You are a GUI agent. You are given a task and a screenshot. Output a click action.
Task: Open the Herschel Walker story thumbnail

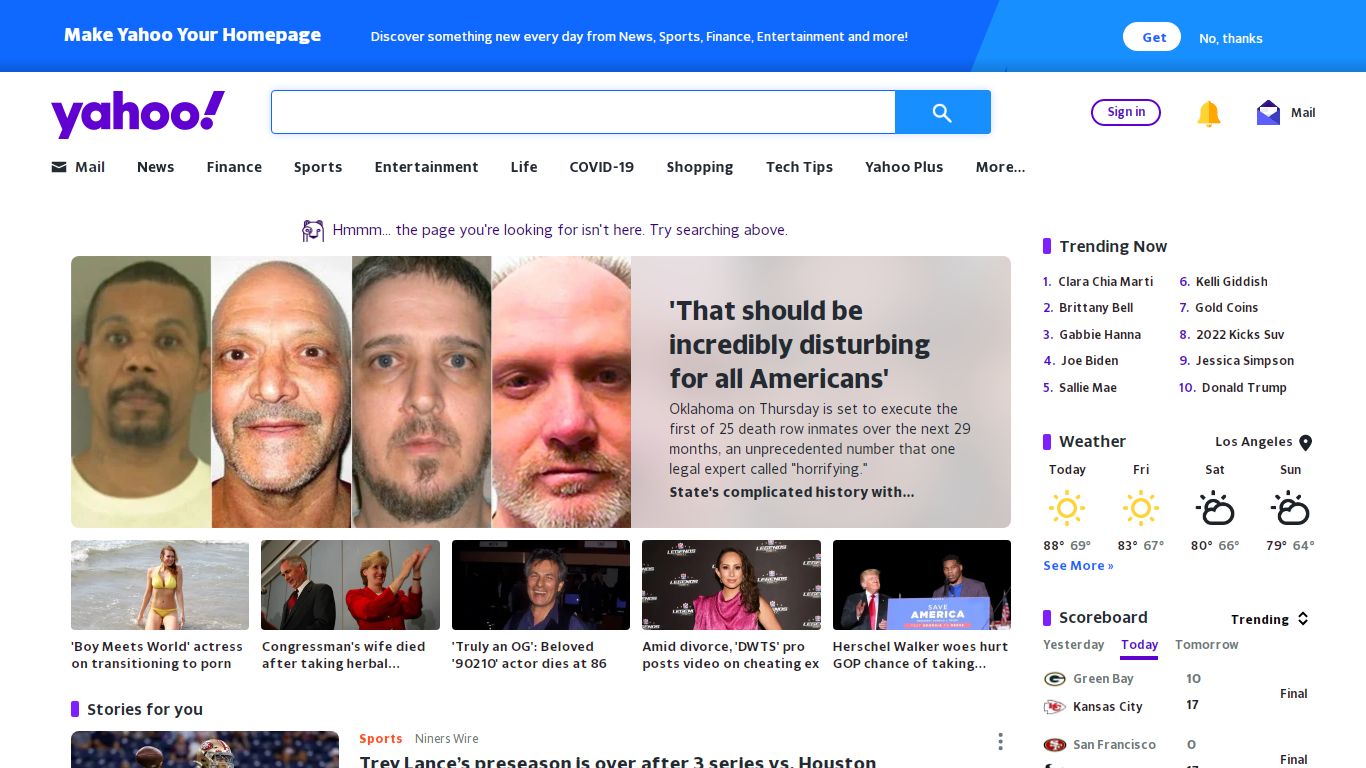pos(922,585)
